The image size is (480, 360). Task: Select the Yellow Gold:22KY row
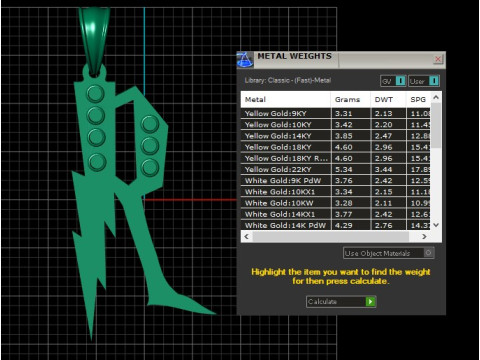point(336,169)
